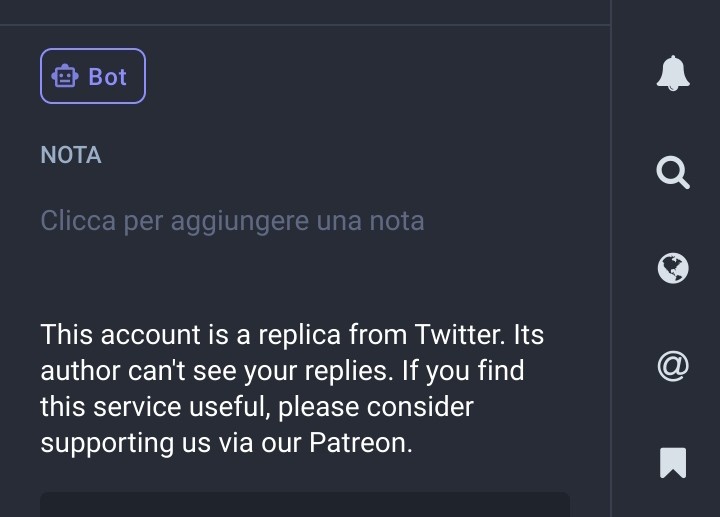
Task: Click the dark card below the bio
Action: pos(305,504)
